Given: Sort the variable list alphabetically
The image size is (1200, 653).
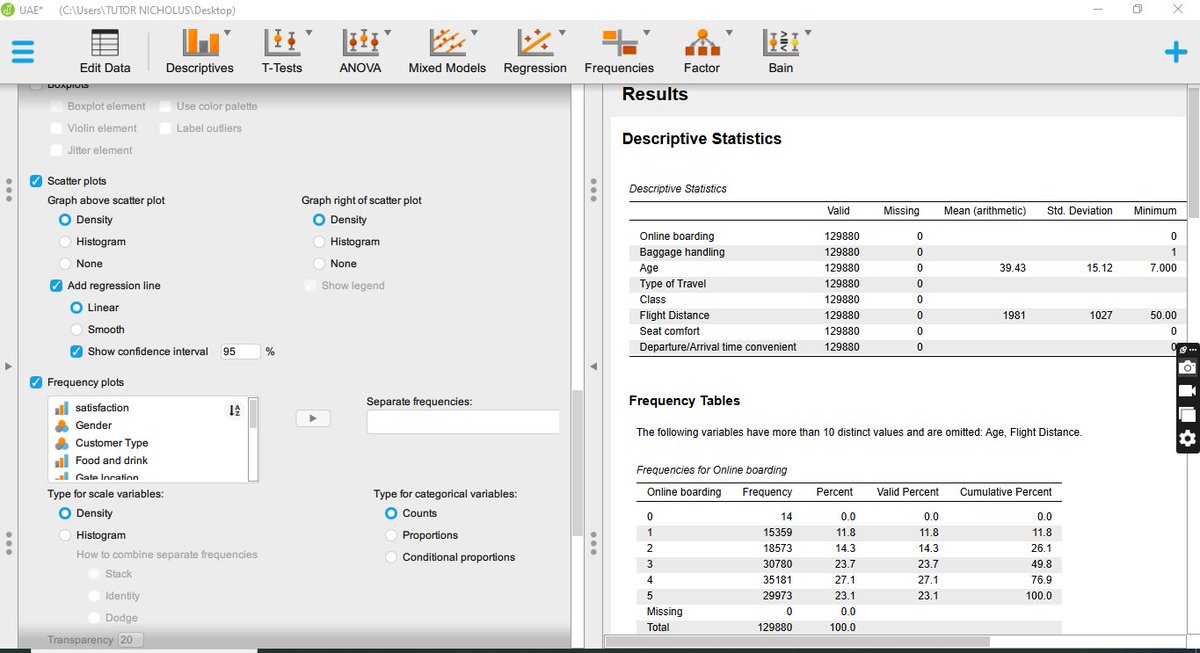Looking at the screenshot, I should 235,410.
